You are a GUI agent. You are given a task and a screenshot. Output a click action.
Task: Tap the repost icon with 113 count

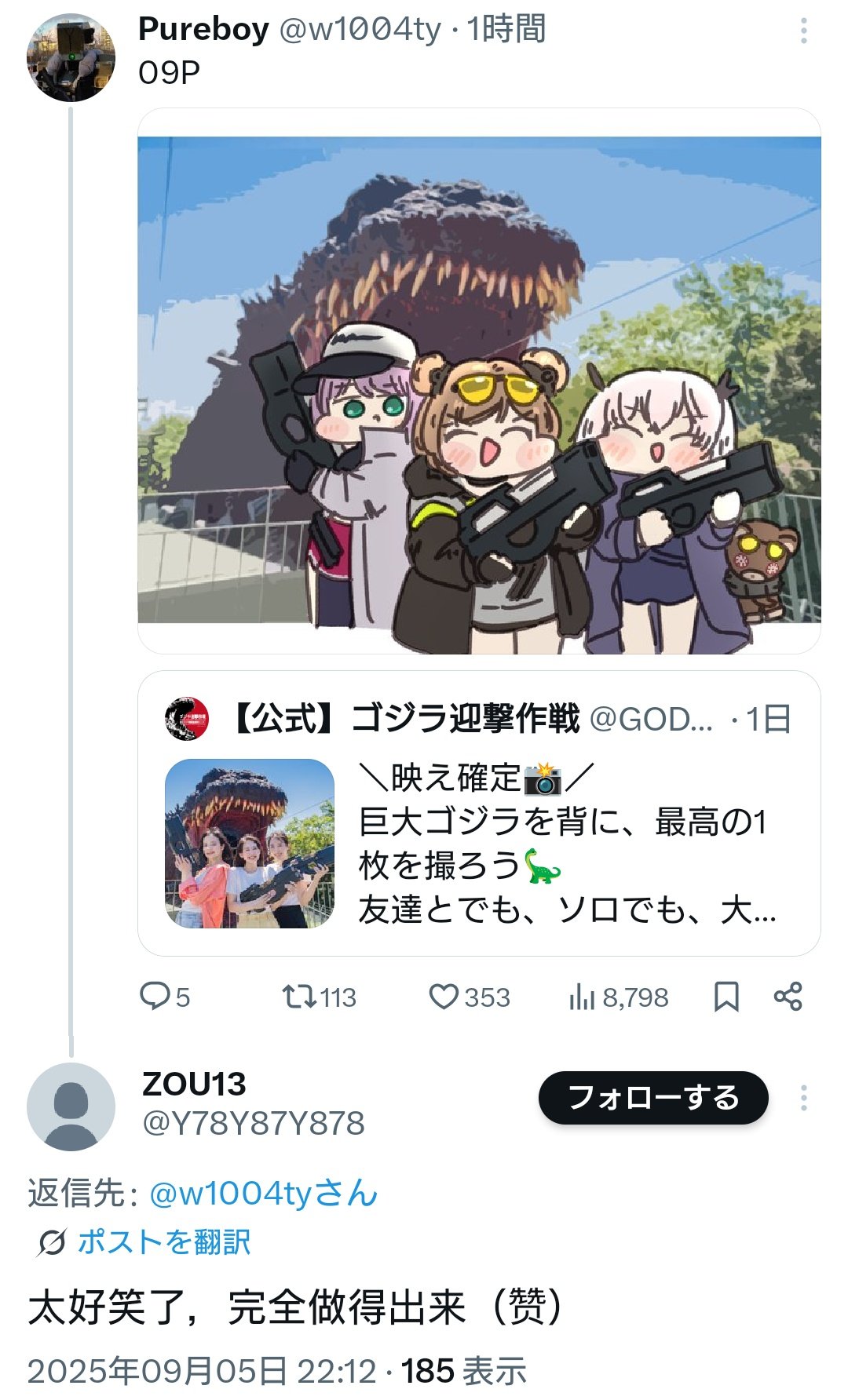[x=299, y=997]
